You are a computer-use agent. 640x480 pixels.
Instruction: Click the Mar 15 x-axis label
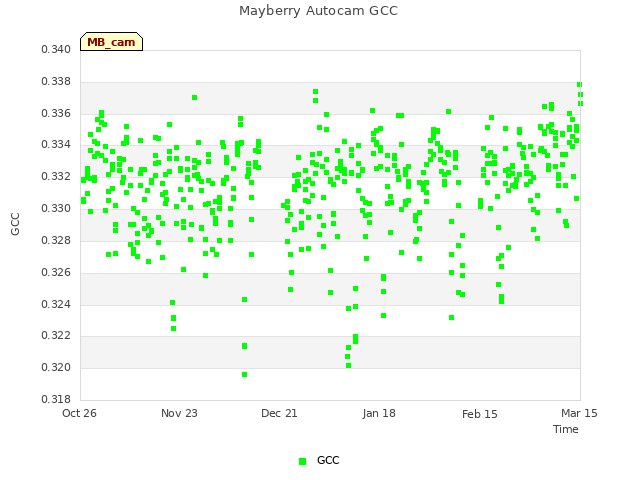(579, 413)
